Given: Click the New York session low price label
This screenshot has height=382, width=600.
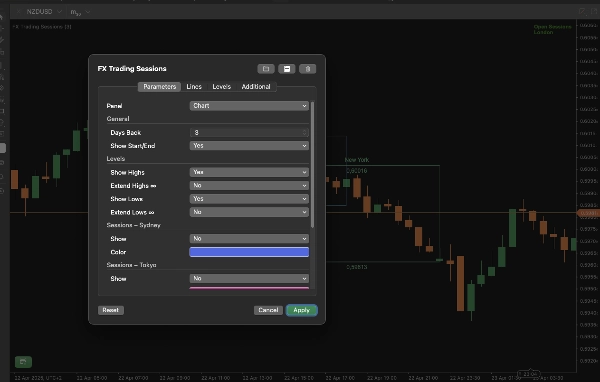Looking at the screenshot, I should click(357, 267).
